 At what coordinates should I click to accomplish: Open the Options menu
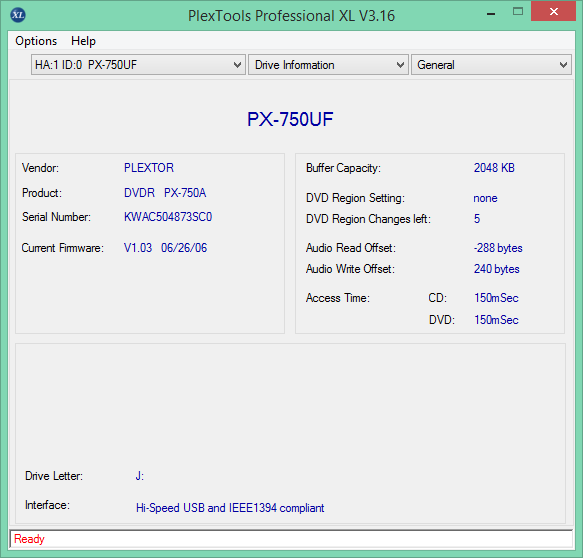36,41
